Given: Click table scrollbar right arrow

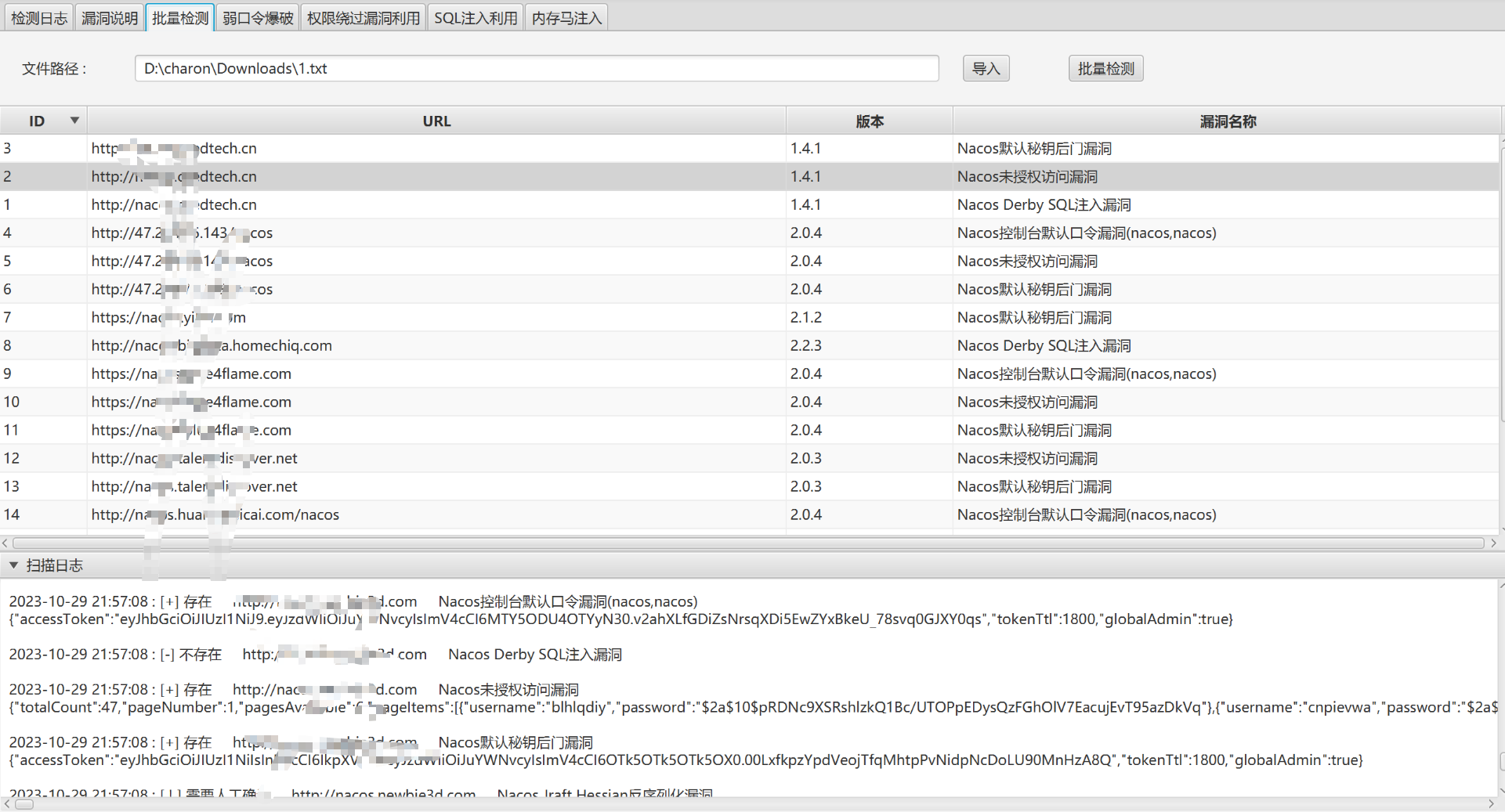Looking at the screenshot, I should coord(1493,543).
